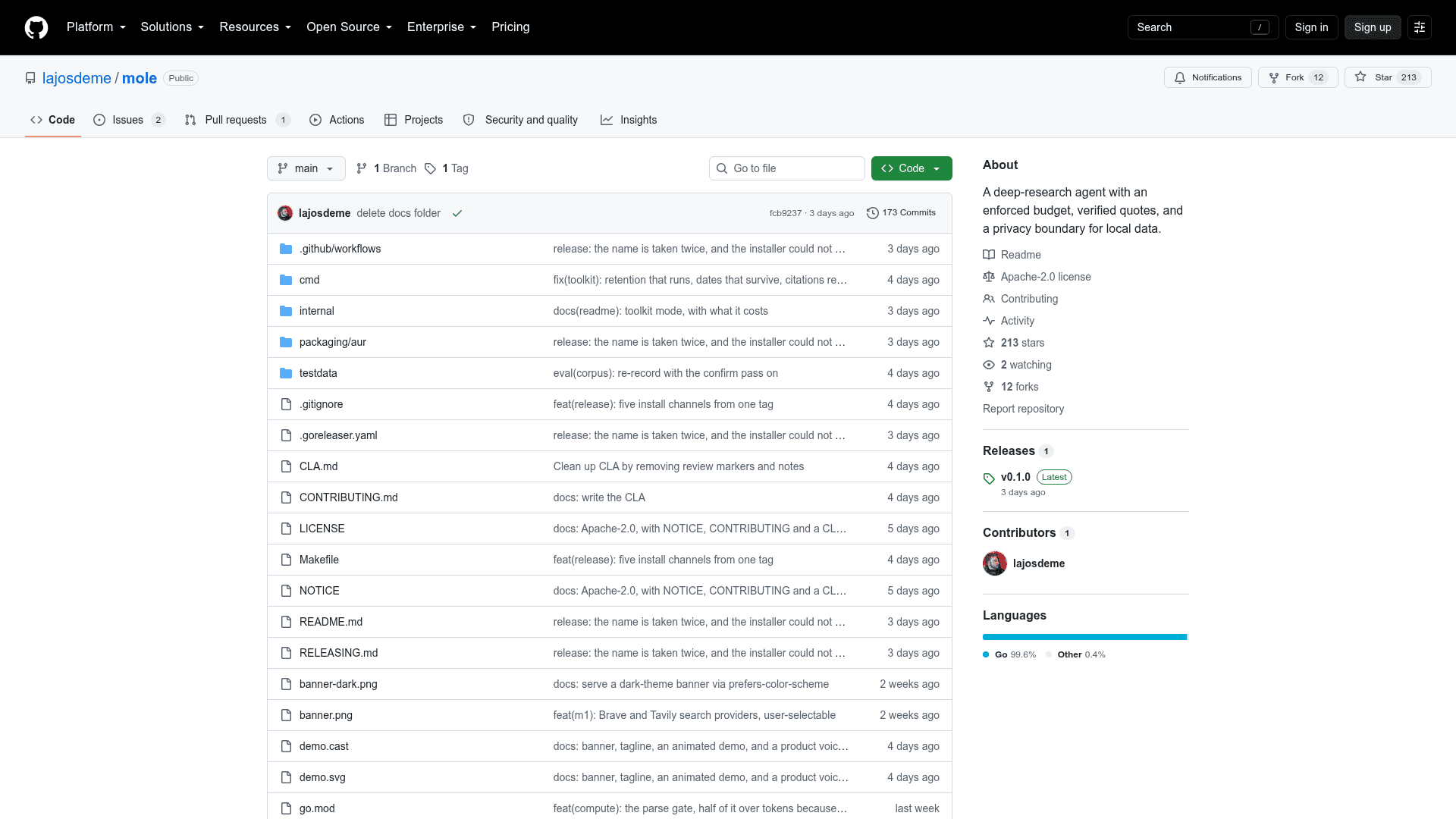Open the CONTRIBUTING.md file
1456x819 pixels.
point(348,497)
